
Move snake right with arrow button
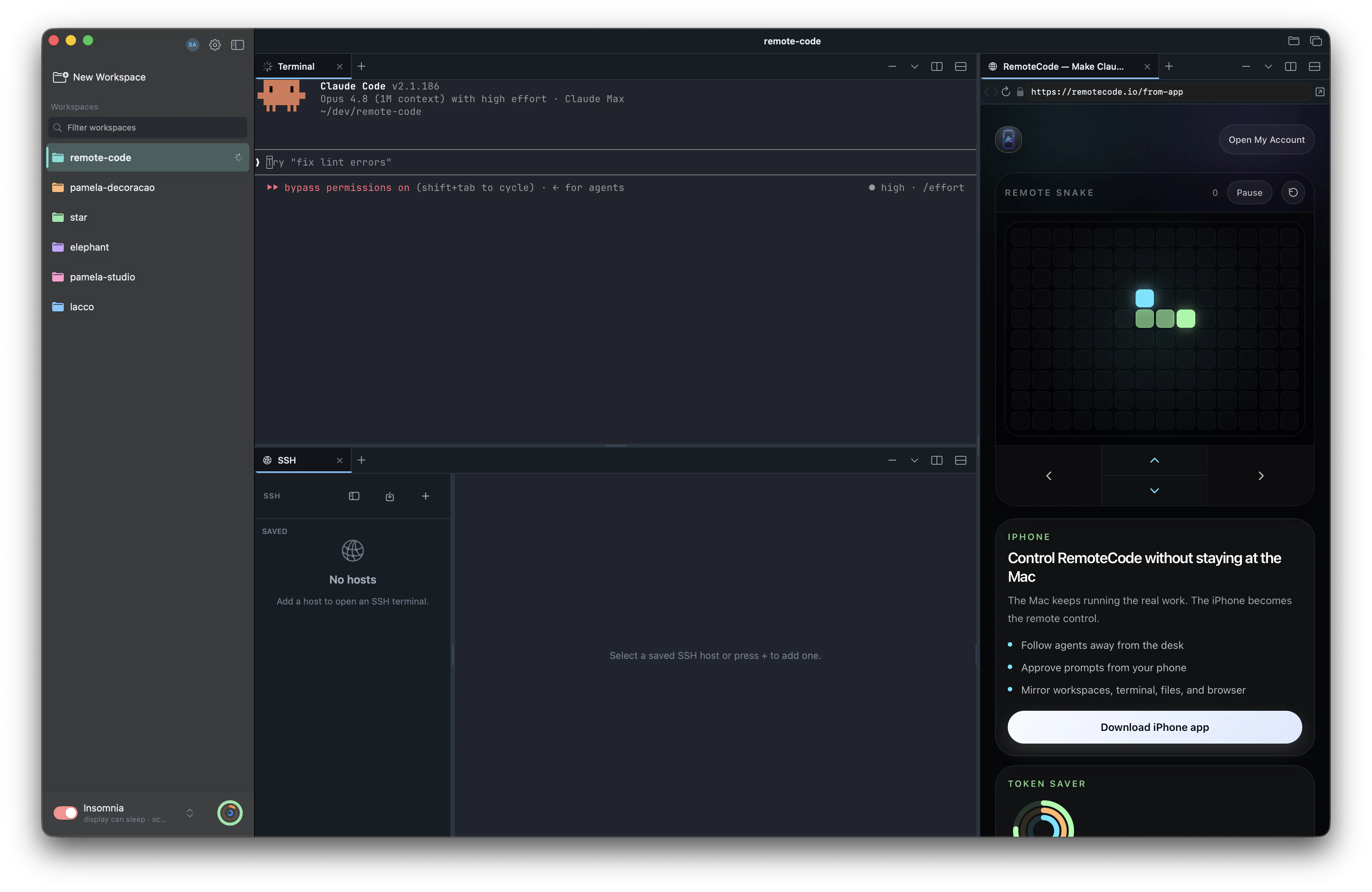[1261, 476]
